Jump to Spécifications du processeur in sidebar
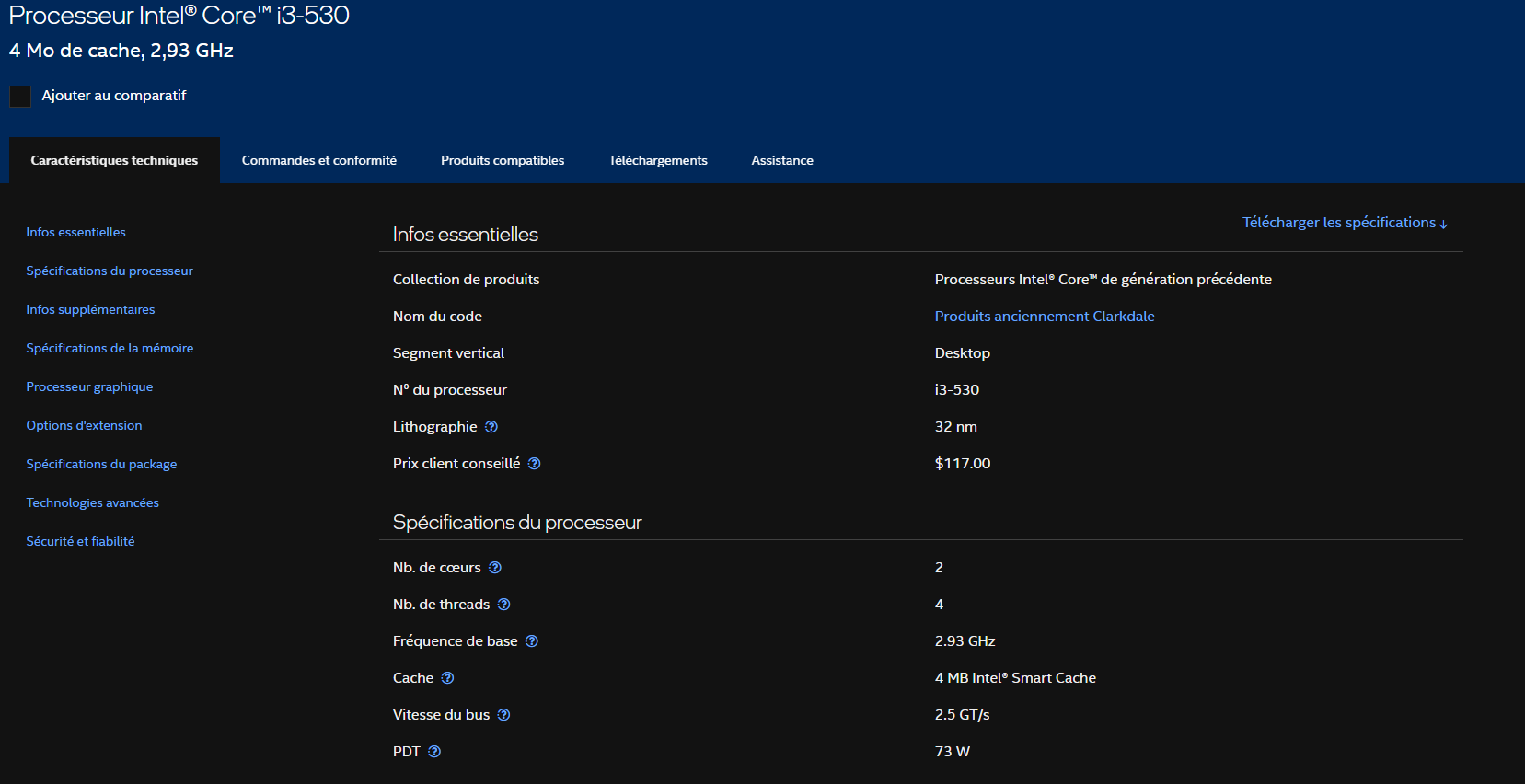Viewport: 1525px width, 784px height. 110,271
